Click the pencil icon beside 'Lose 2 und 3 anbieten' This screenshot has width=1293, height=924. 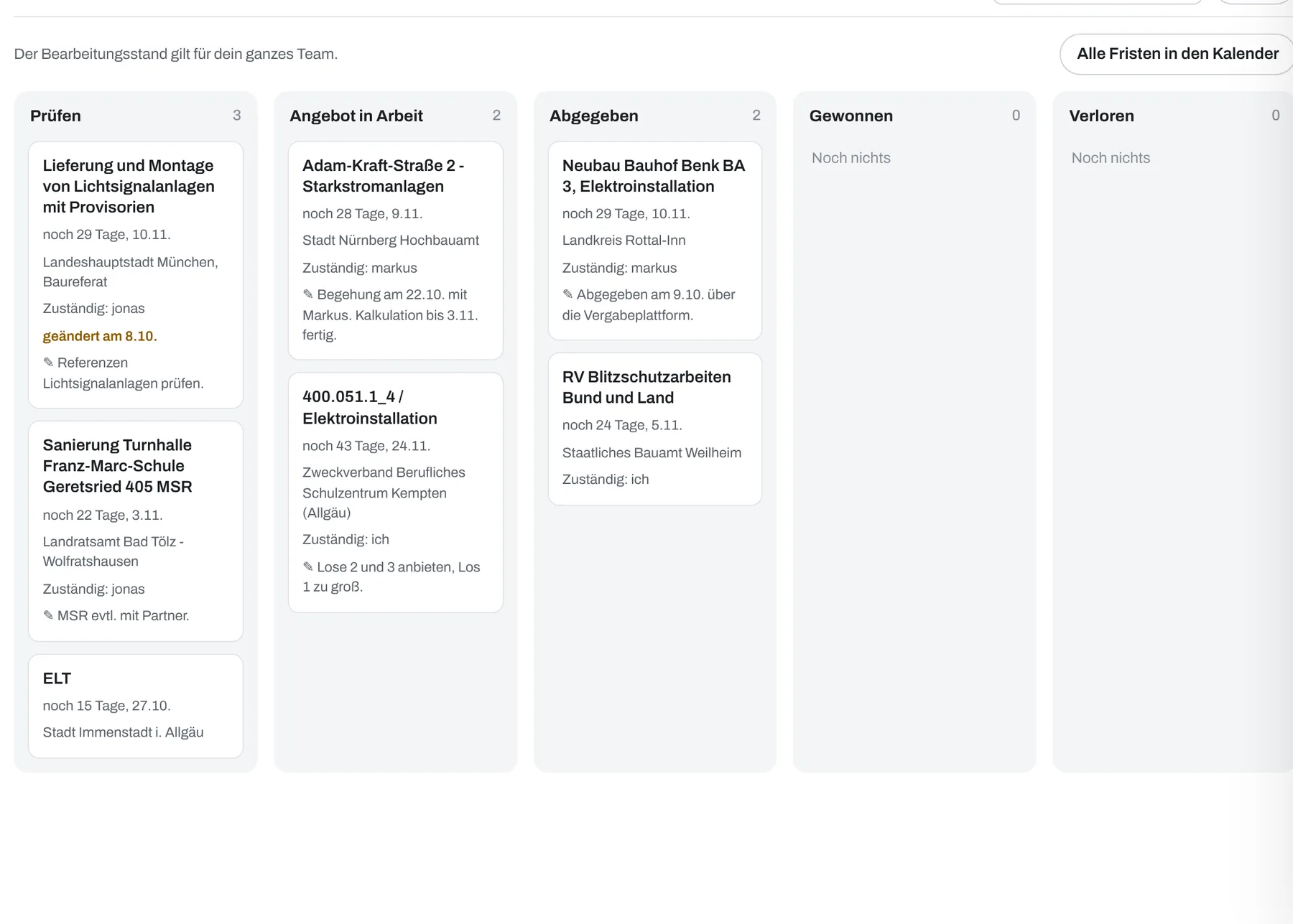[308, 566]
